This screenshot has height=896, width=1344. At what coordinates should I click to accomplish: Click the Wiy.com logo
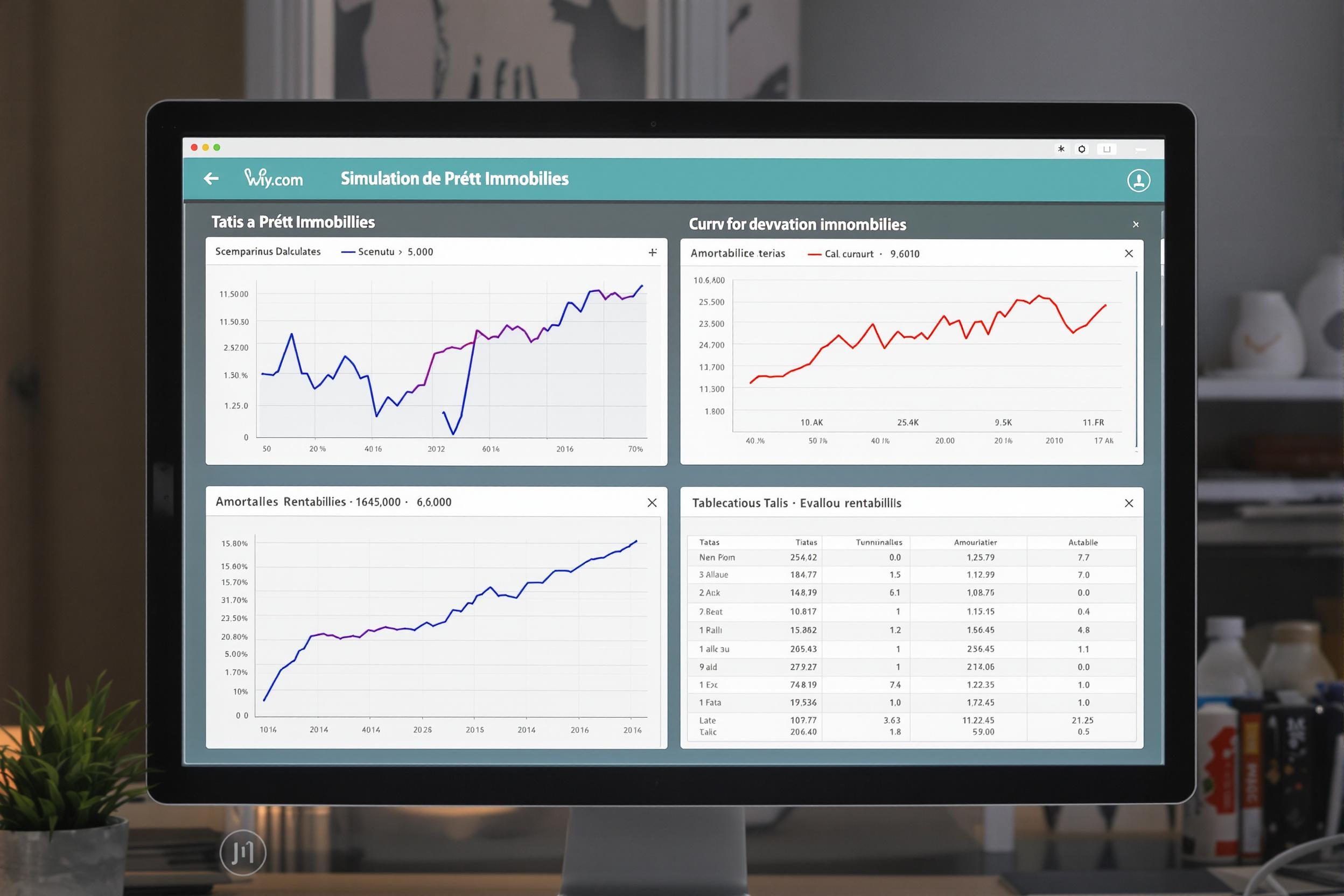(x=273, y=178)
